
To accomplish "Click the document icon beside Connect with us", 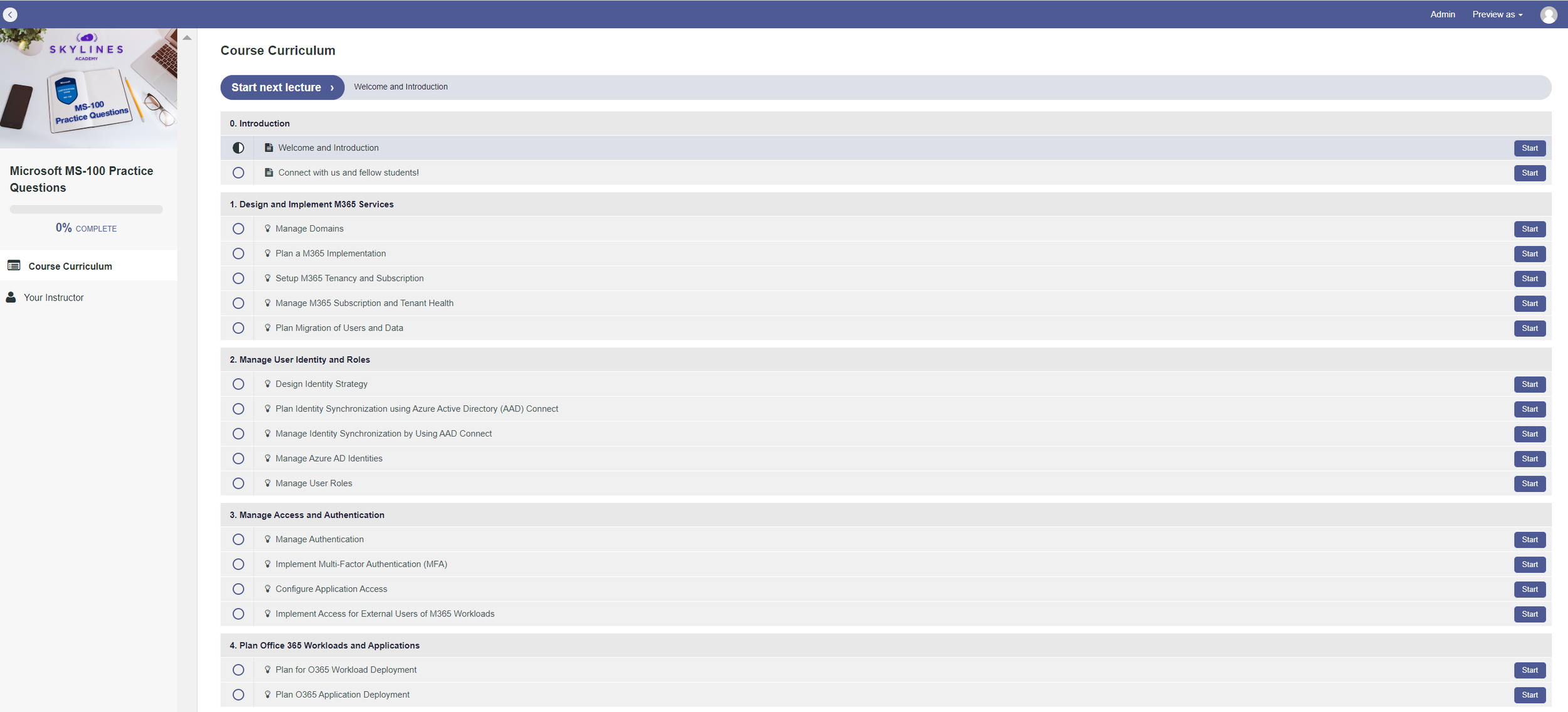I will 268,173.
